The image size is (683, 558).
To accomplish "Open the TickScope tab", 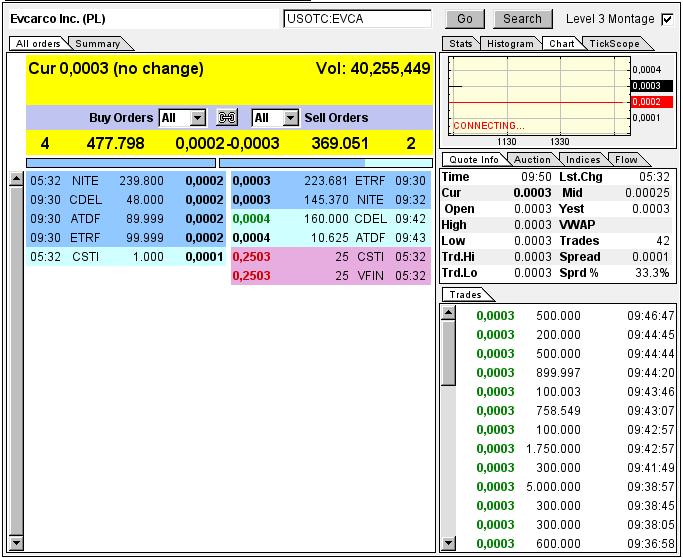I will pos(614,44).
